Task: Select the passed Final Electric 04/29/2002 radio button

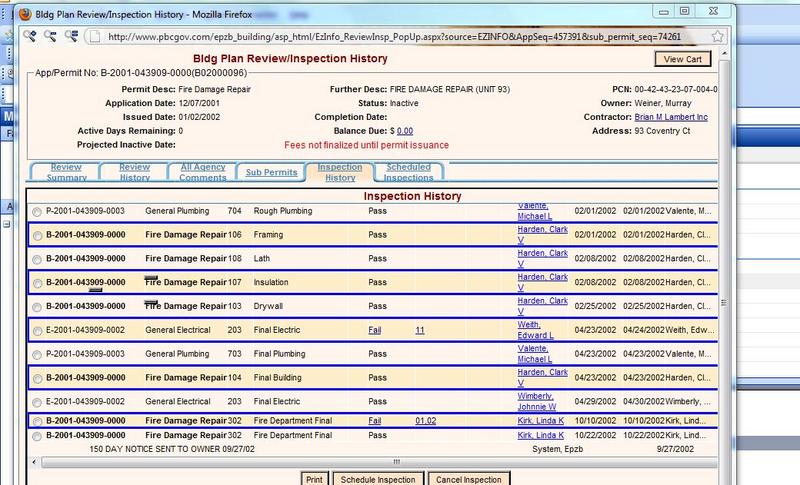Action: pyautogui.click(x=37, y=403)
